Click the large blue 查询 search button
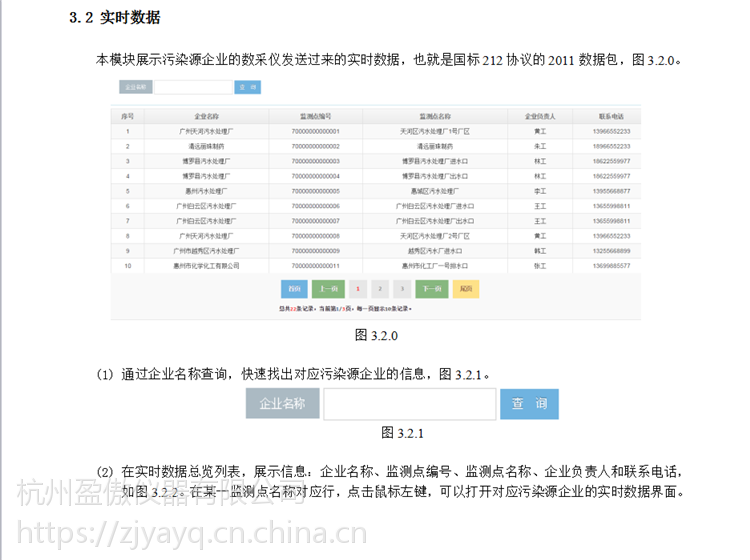The image size is (750, 560). pos(529,404)
